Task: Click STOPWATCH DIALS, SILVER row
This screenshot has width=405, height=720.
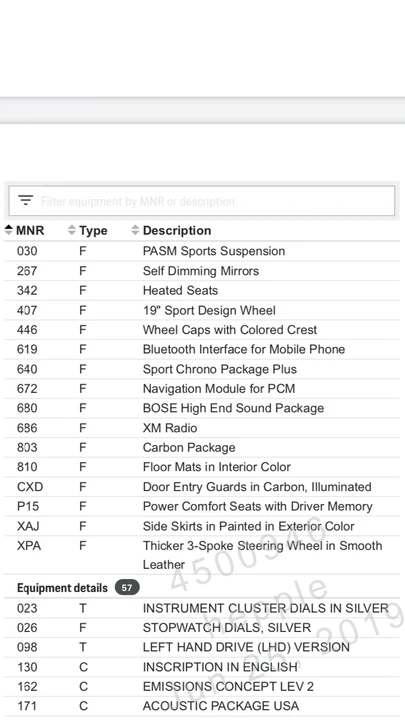Action: (202, 628)
